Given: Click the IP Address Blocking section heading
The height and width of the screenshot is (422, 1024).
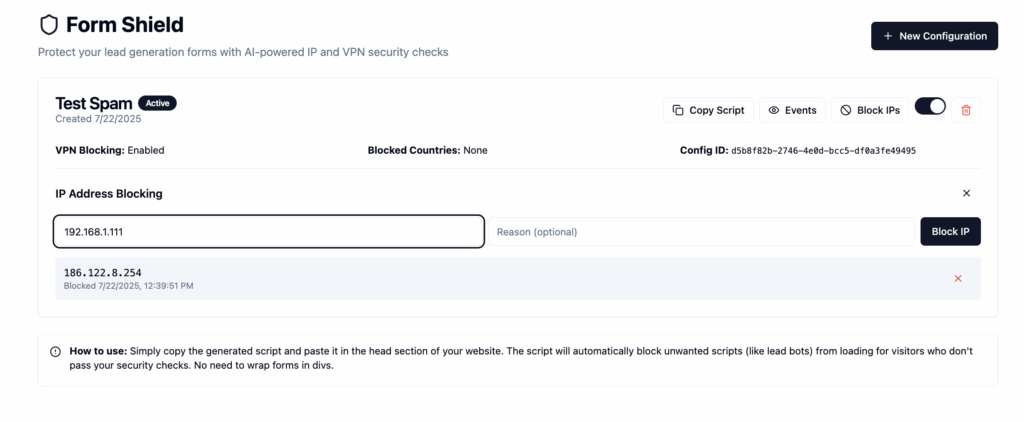Looking at the screenshot, I should tap(109, 193).
